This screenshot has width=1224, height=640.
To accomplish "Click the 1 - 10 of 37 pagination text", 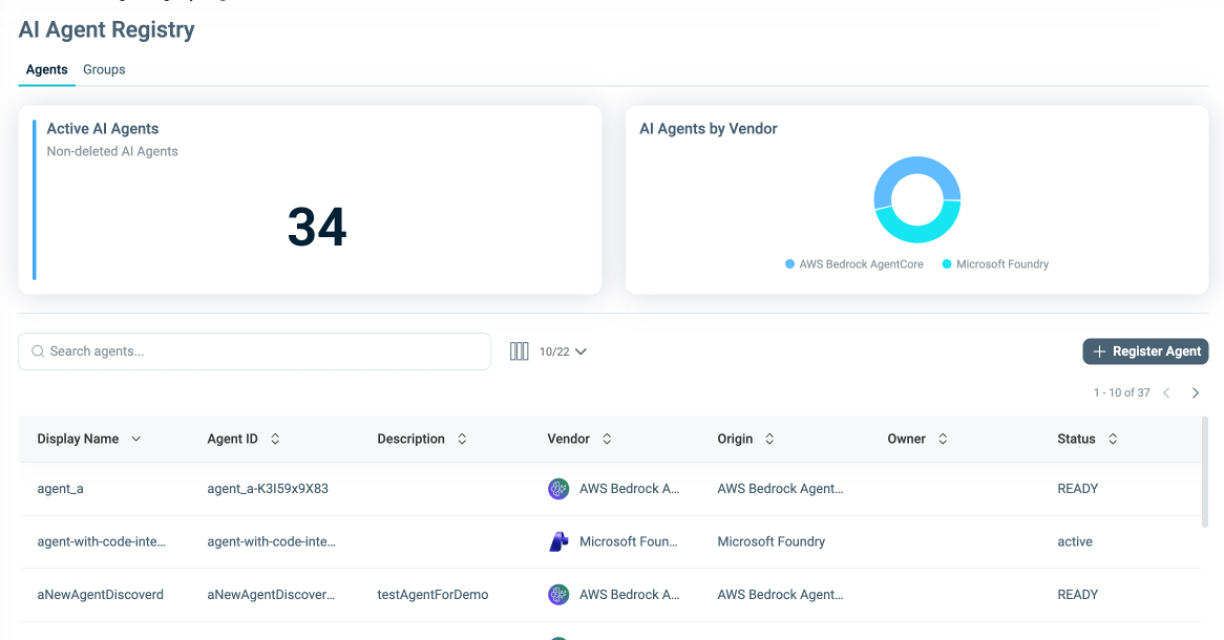I will (x=1121, y=393).
